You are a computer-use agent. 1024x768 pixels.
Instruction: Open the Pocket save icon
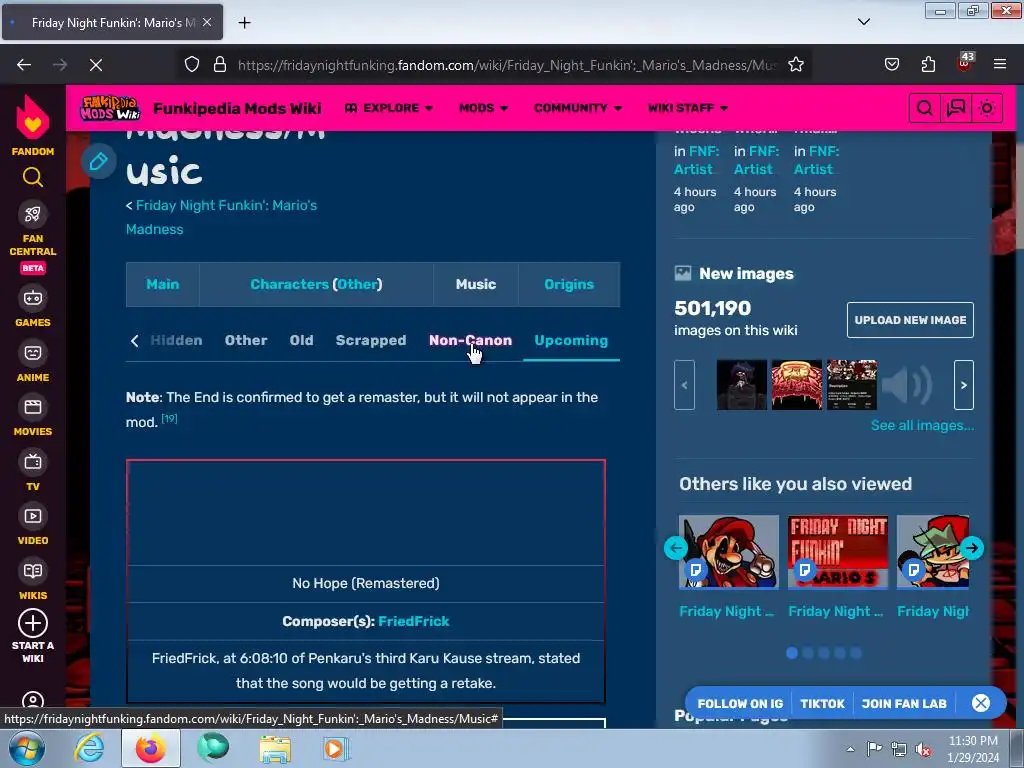tap(892, 65)
